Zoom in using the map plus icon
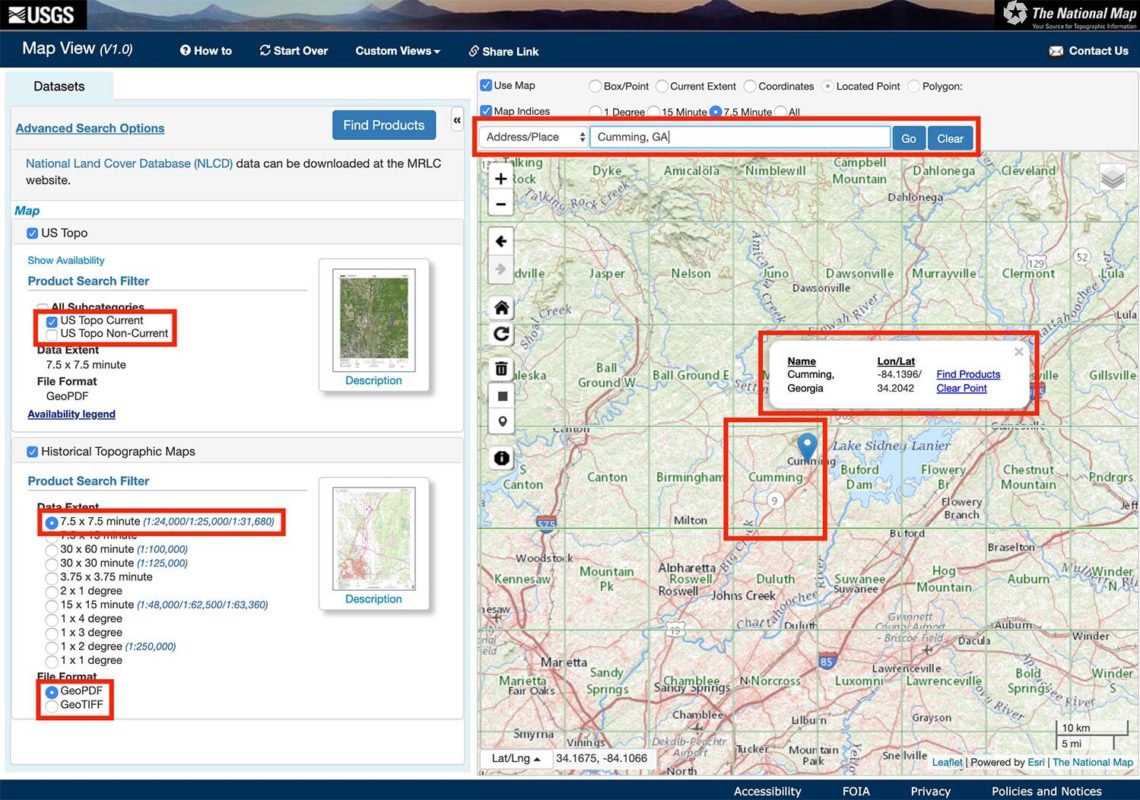 501,178
